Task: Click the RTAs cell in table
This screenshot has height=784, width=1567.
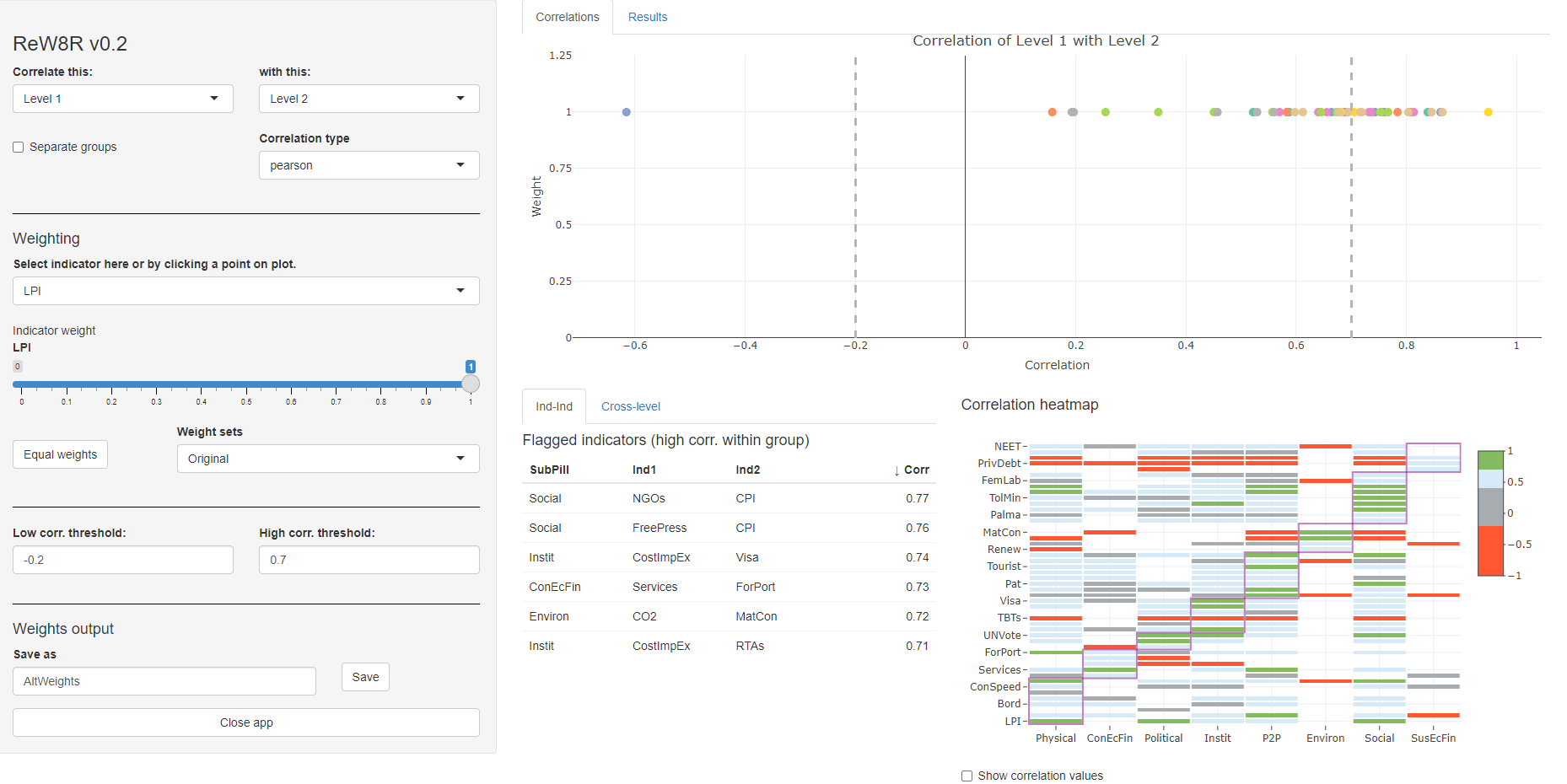Action: [750, 646]
